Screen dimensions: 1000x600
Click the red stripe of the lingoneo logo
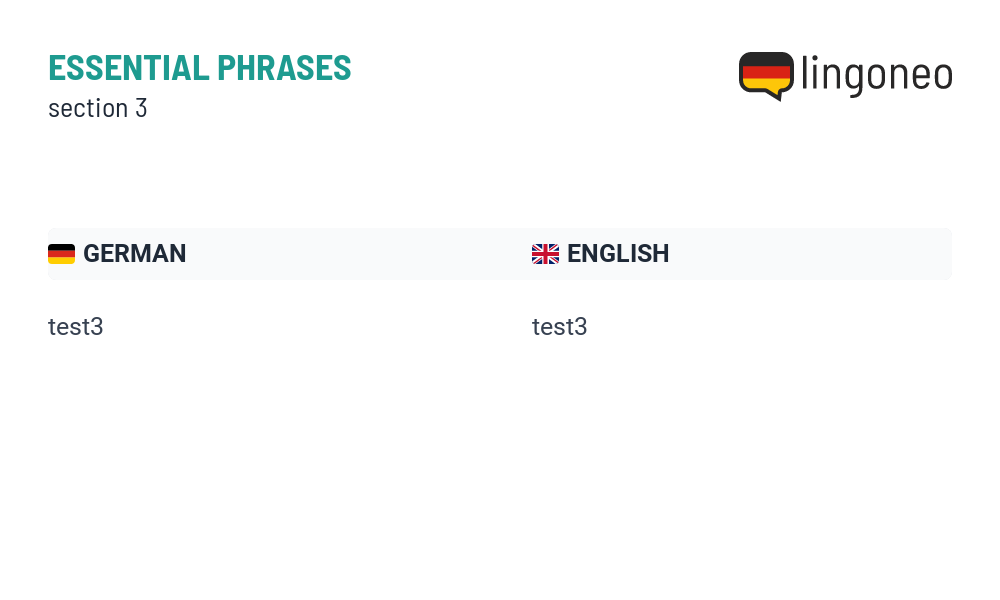(x=766, y=72)
